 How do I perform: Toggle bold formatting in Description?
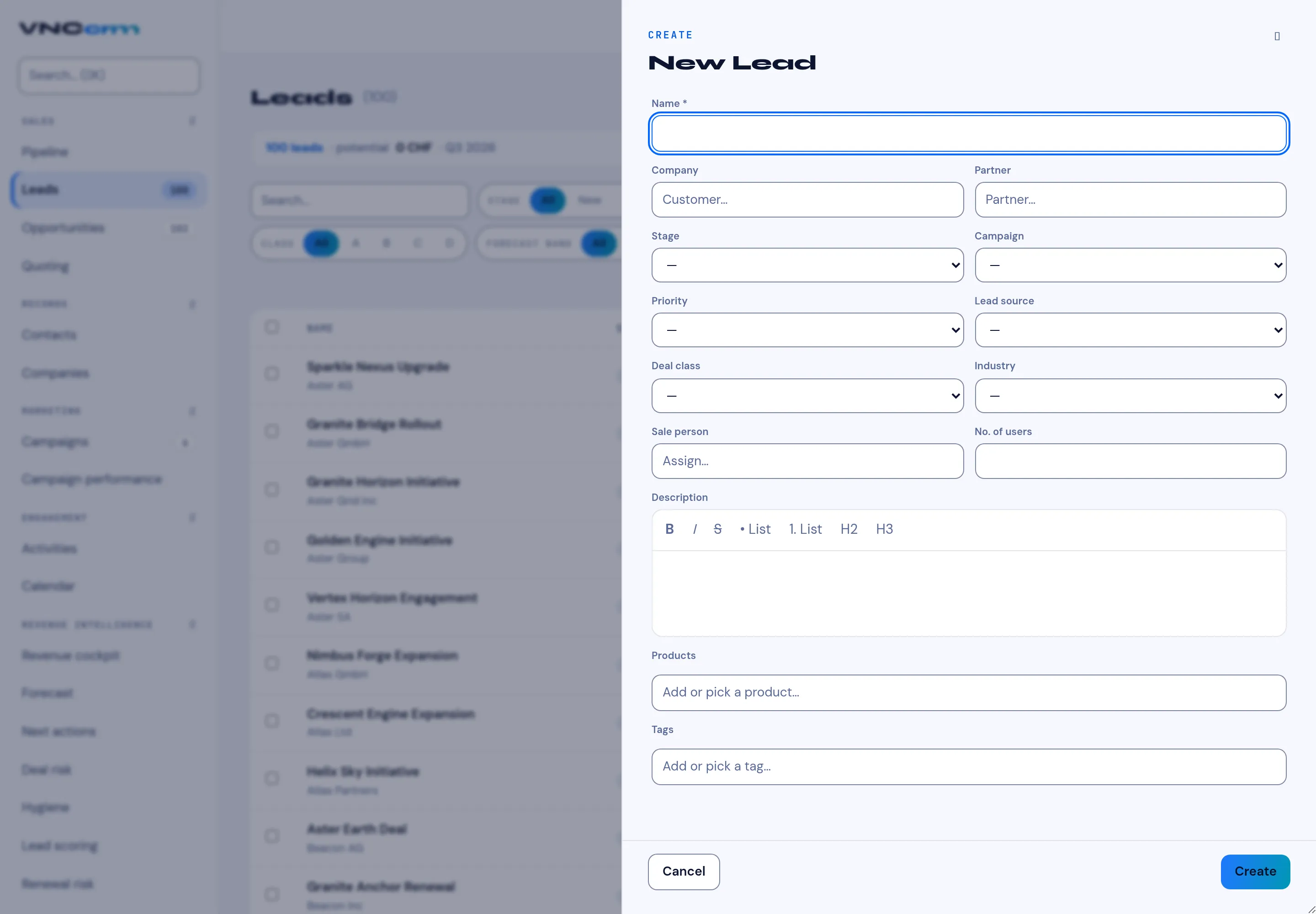(669, 529)
